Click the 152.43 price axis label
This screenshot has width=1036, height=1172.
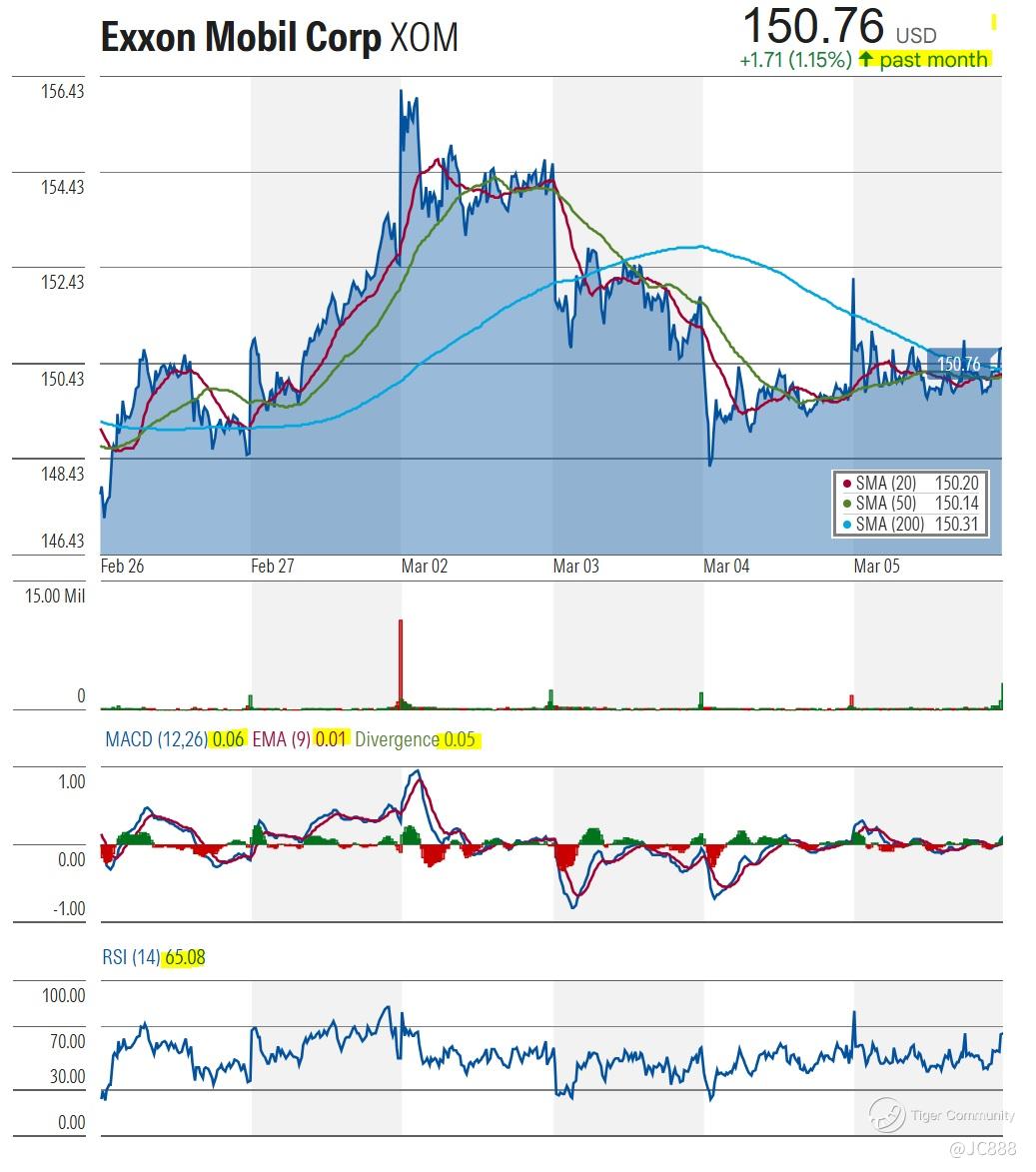[x=63, y=283]
